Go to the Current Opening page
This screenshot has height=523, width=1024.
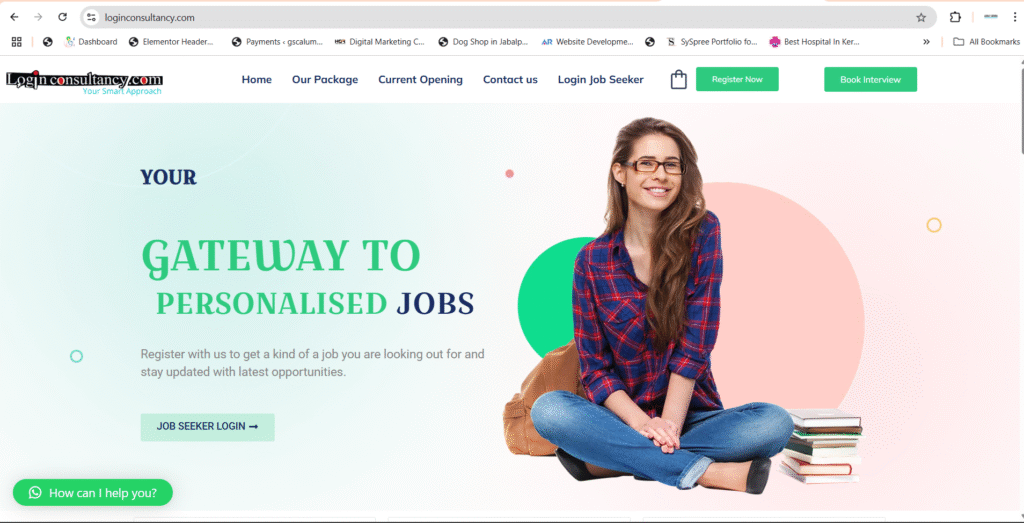(x=421, y=80)
